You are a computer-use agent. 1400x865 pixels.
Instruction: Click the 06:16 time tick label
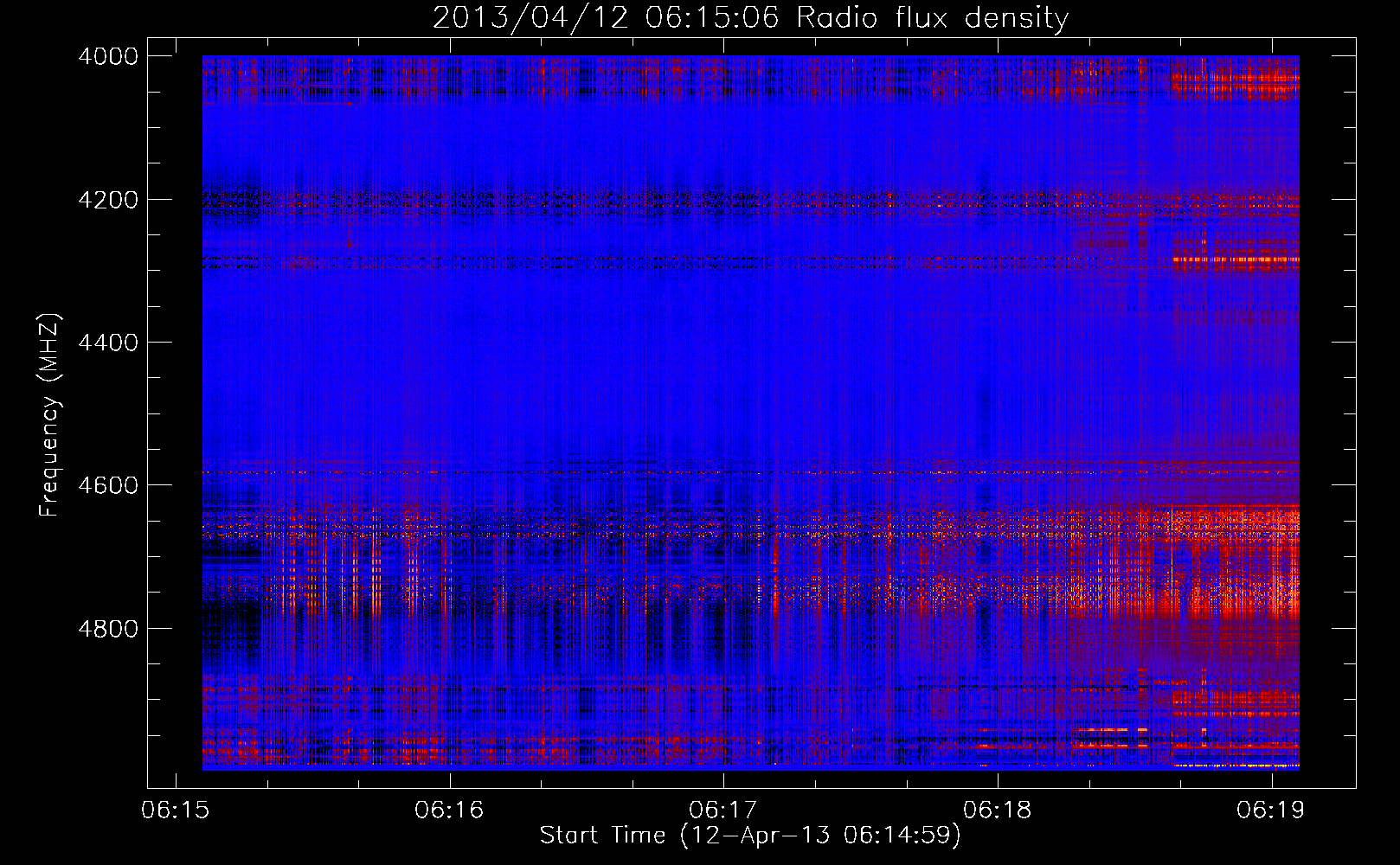[x=449, y=810]
